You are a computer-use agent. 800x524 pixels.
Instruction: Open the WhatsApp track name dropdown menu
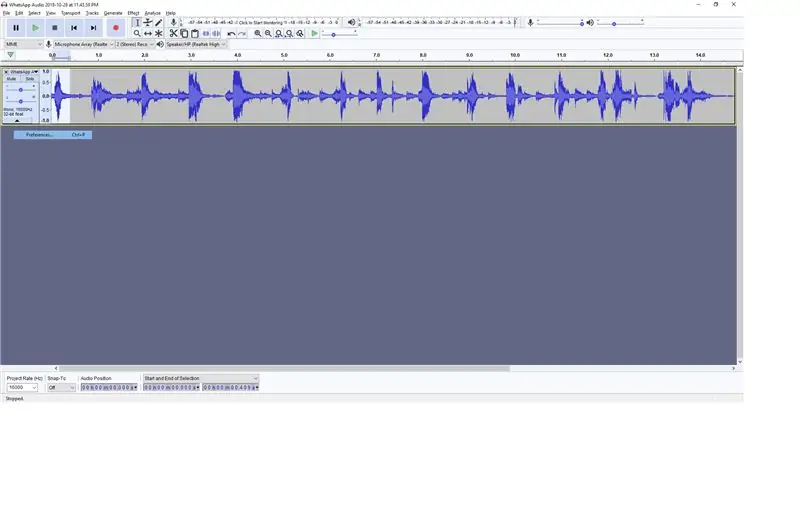click(24, 72)
